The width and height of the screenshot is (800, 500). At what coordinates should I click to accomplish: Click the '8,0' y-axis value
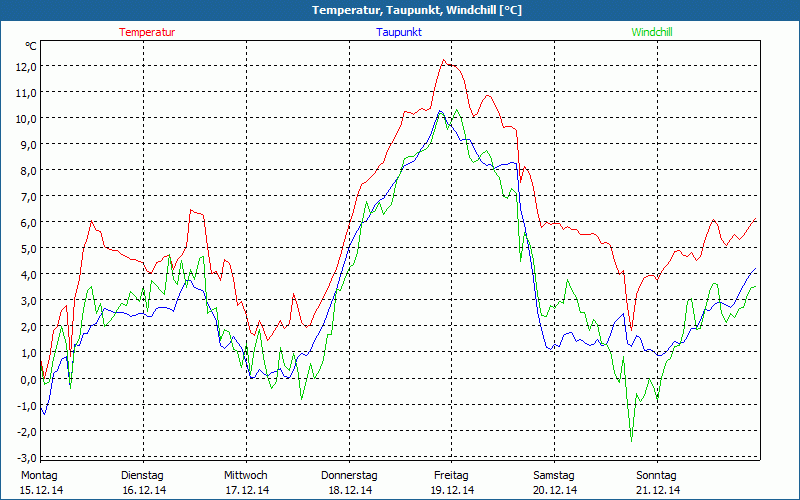tap(29, 170)
